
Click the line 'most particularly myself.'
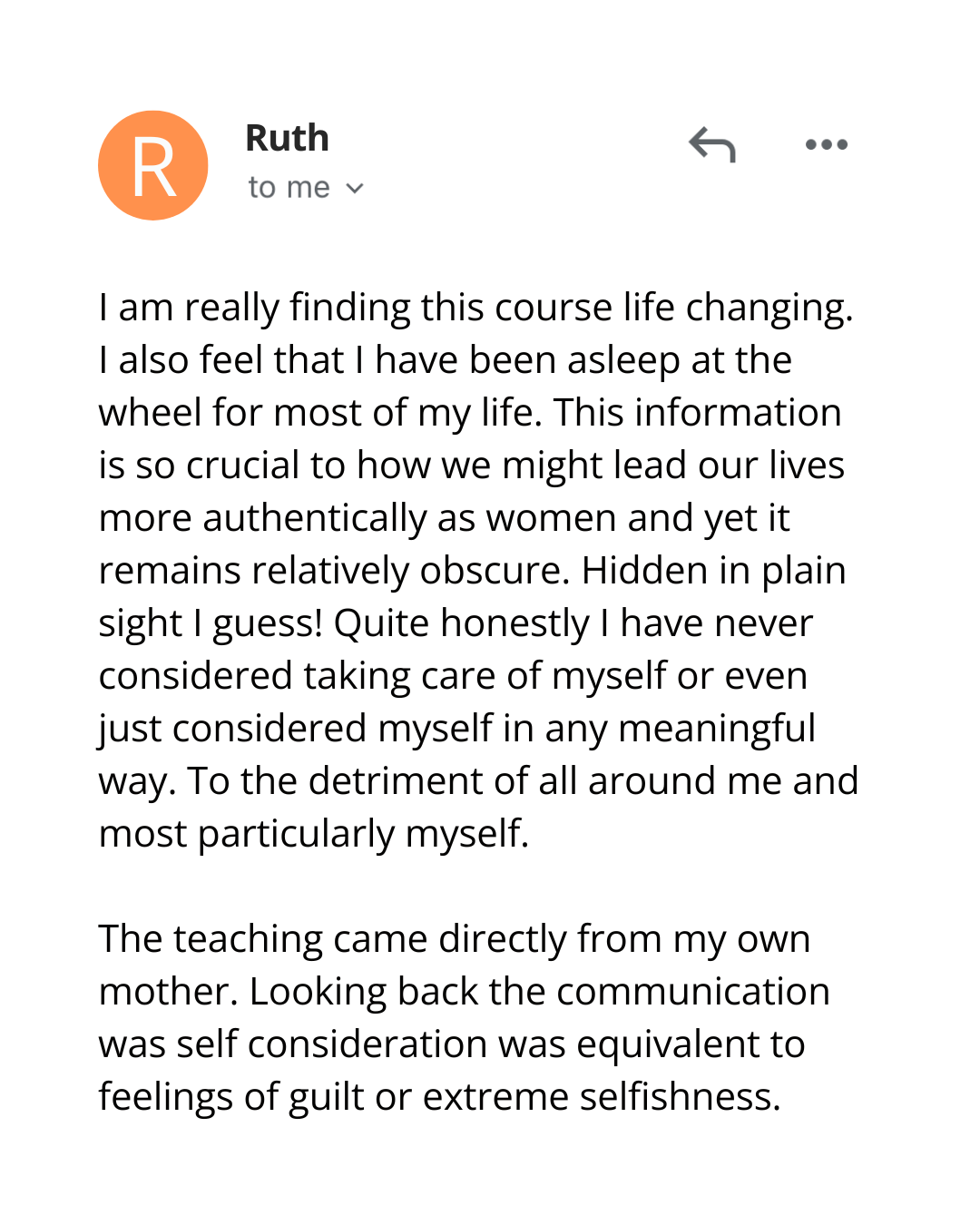point(313,834)
